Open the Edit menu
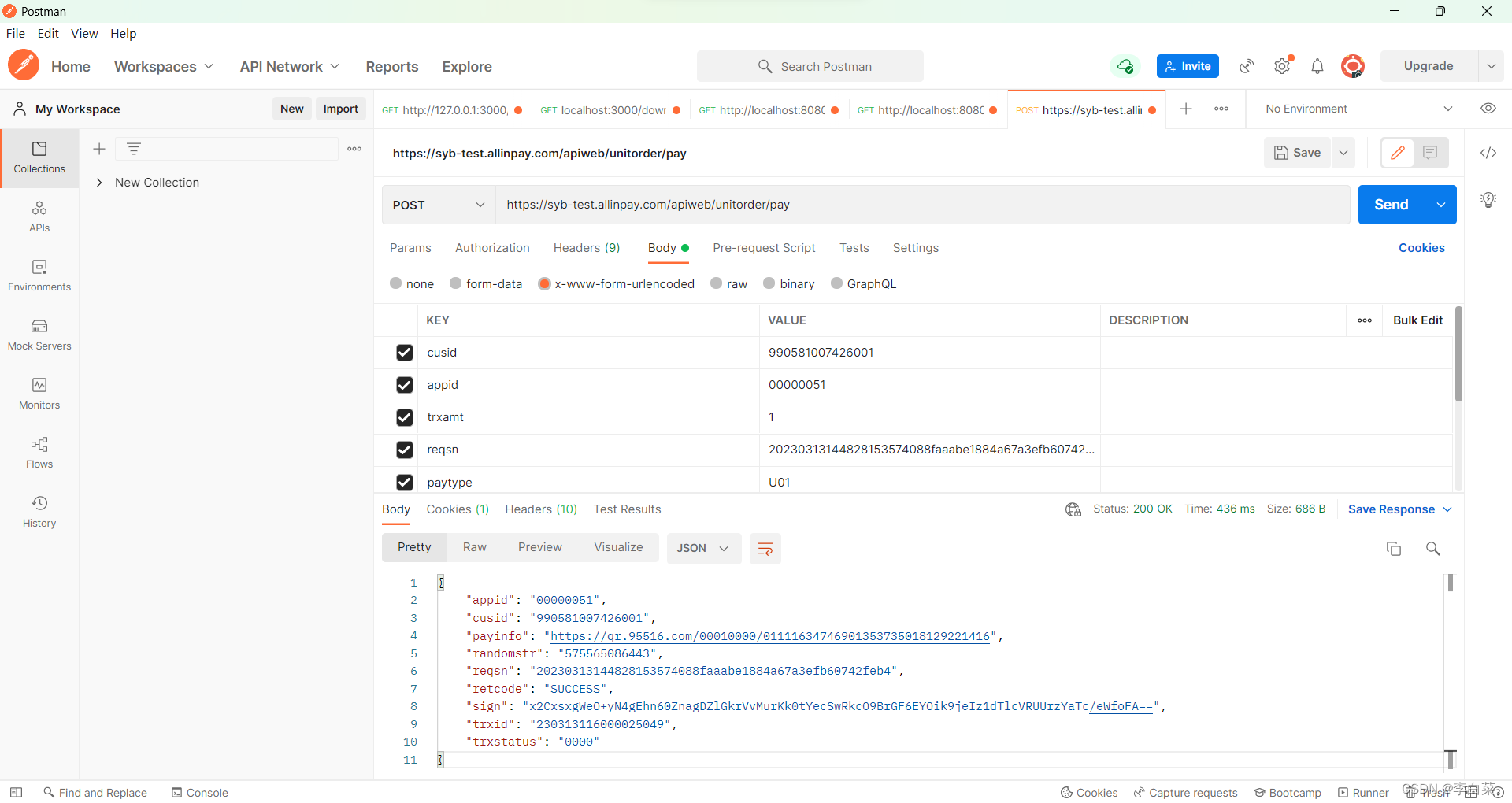Viewport: 1512px width, 803px height. [48, 33]
